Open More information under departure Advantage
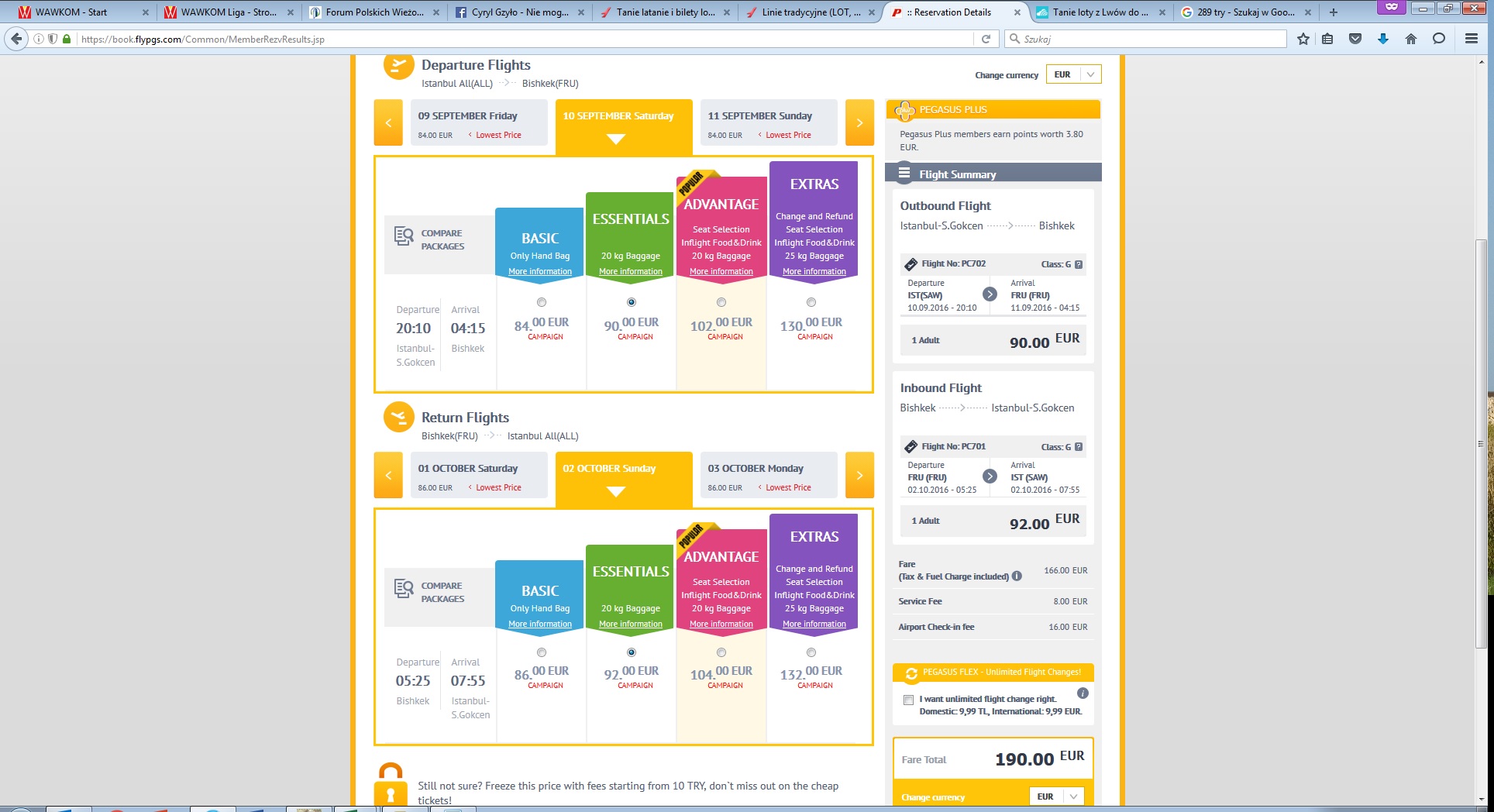The image size is (1494, 812). 721,272
